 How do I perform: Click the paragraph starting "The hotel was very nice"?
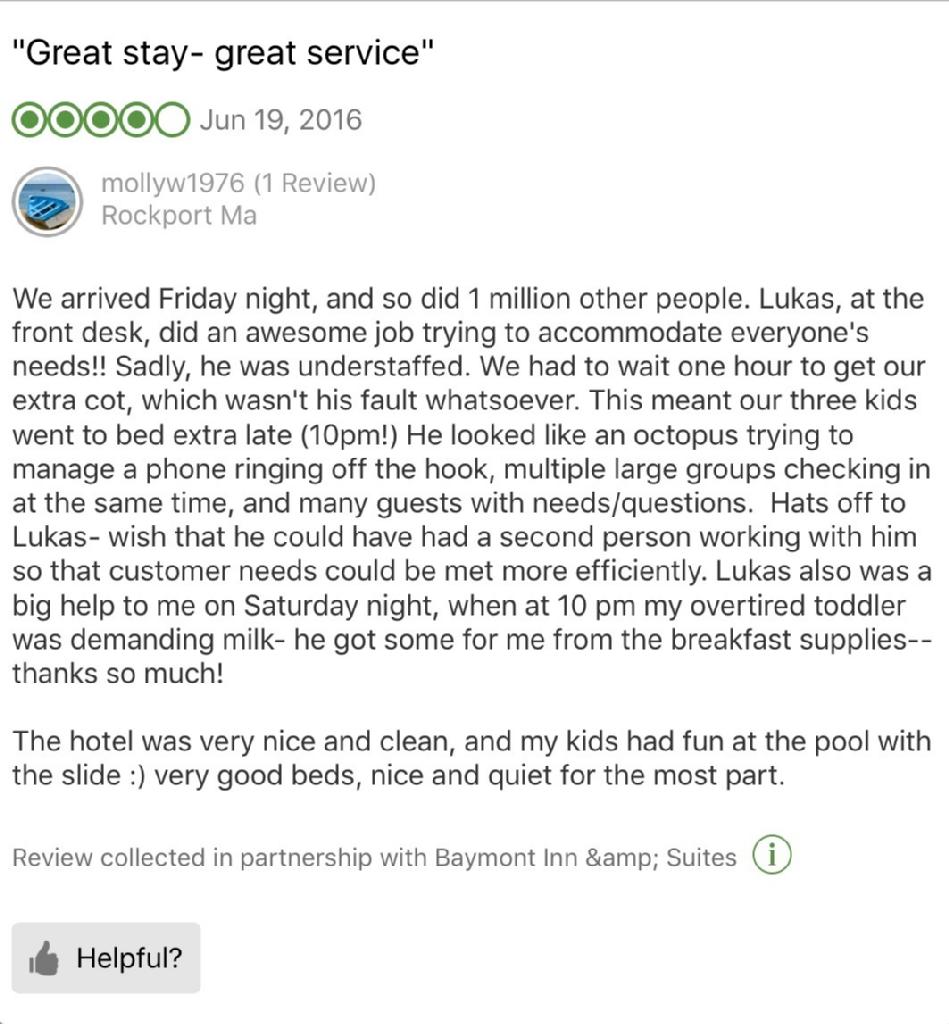point(470,758)
